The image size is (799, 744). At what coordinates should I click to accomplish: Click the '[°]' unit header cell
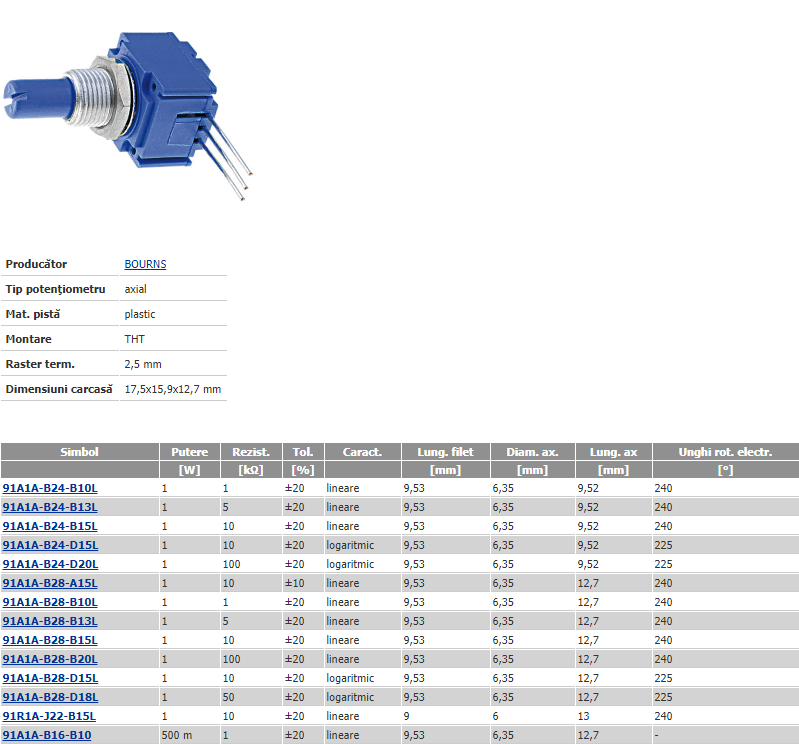726,470
